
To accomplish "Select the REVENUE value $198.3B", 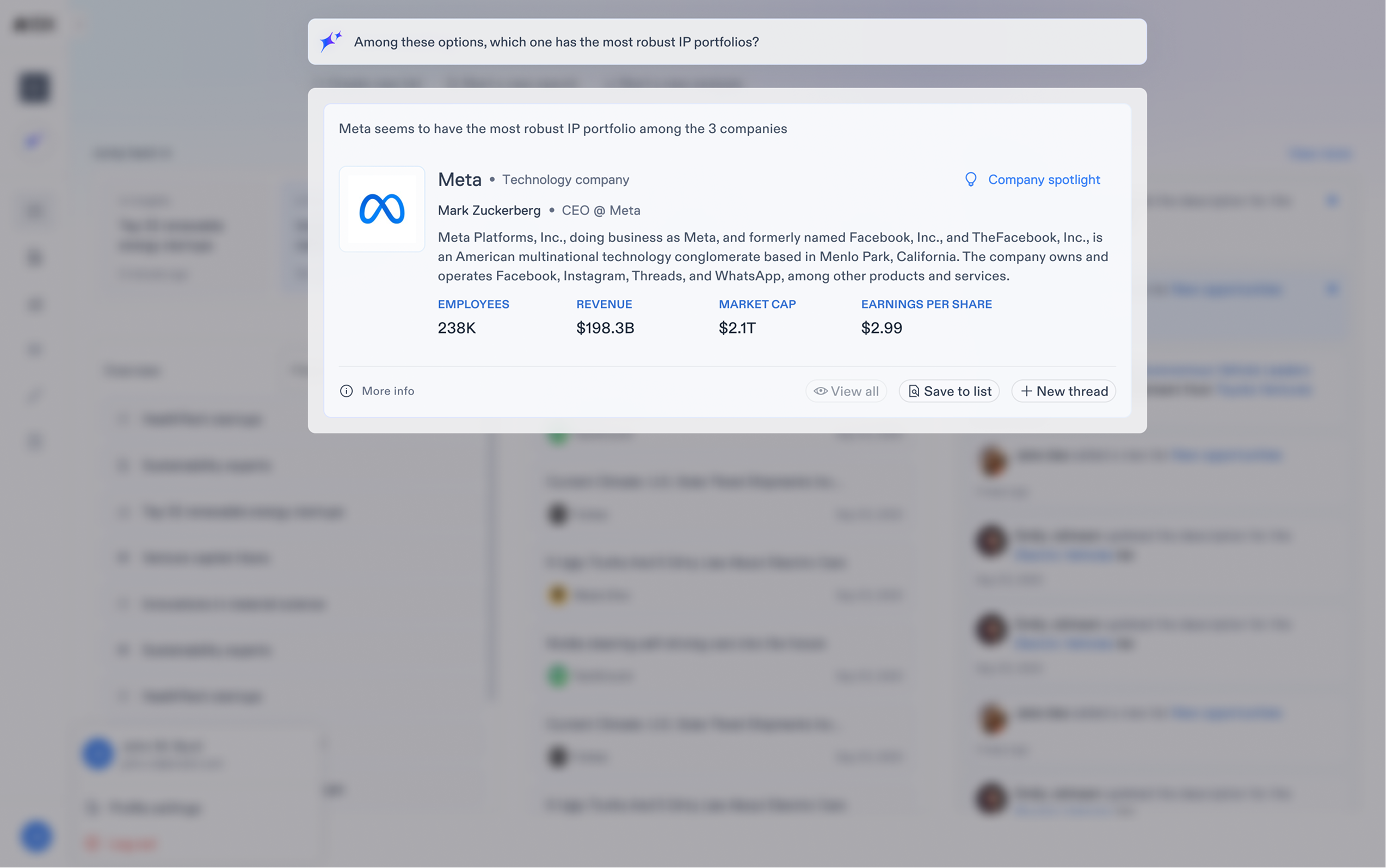I will click(605, 328).
